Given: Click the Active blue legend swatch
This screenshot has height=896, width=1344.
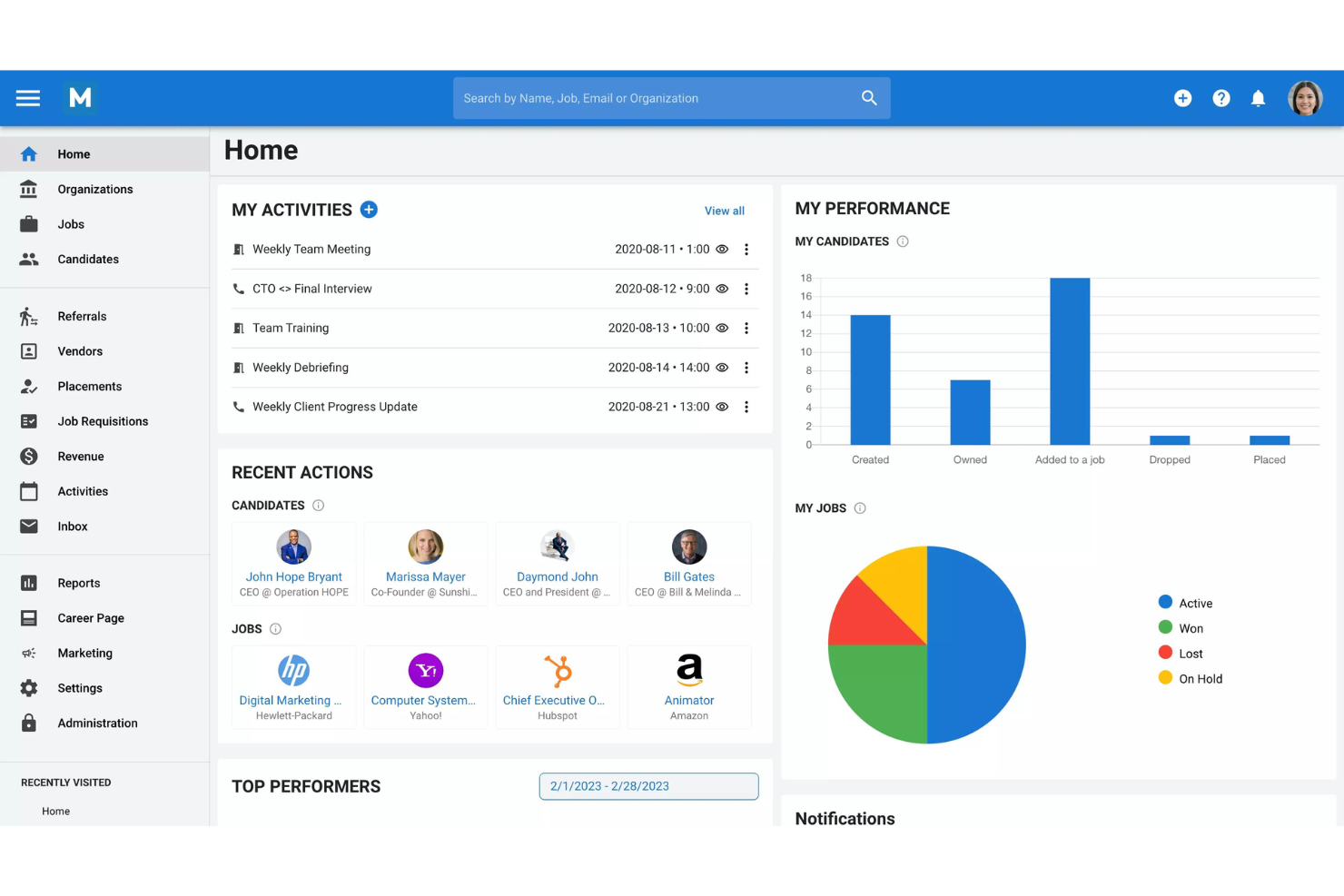Looking at the screenshot, I should [x=1165, y=603].
